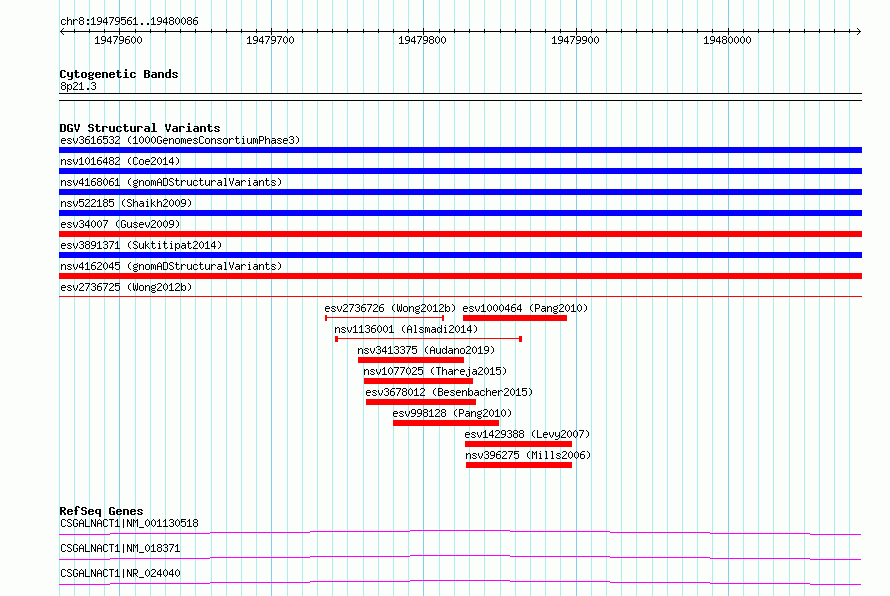This screenshot has height=596, width=890.
Task: Click esv998128 (Pang2010) variant label
Action: pos(452,413)
